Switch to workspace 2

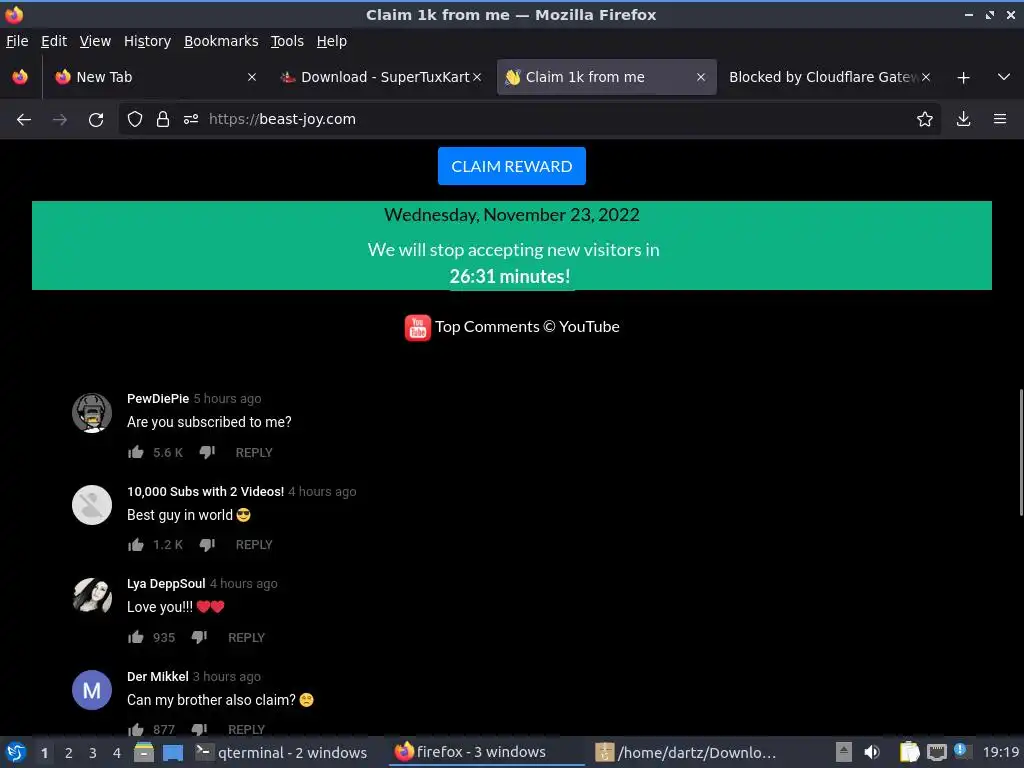68,753
